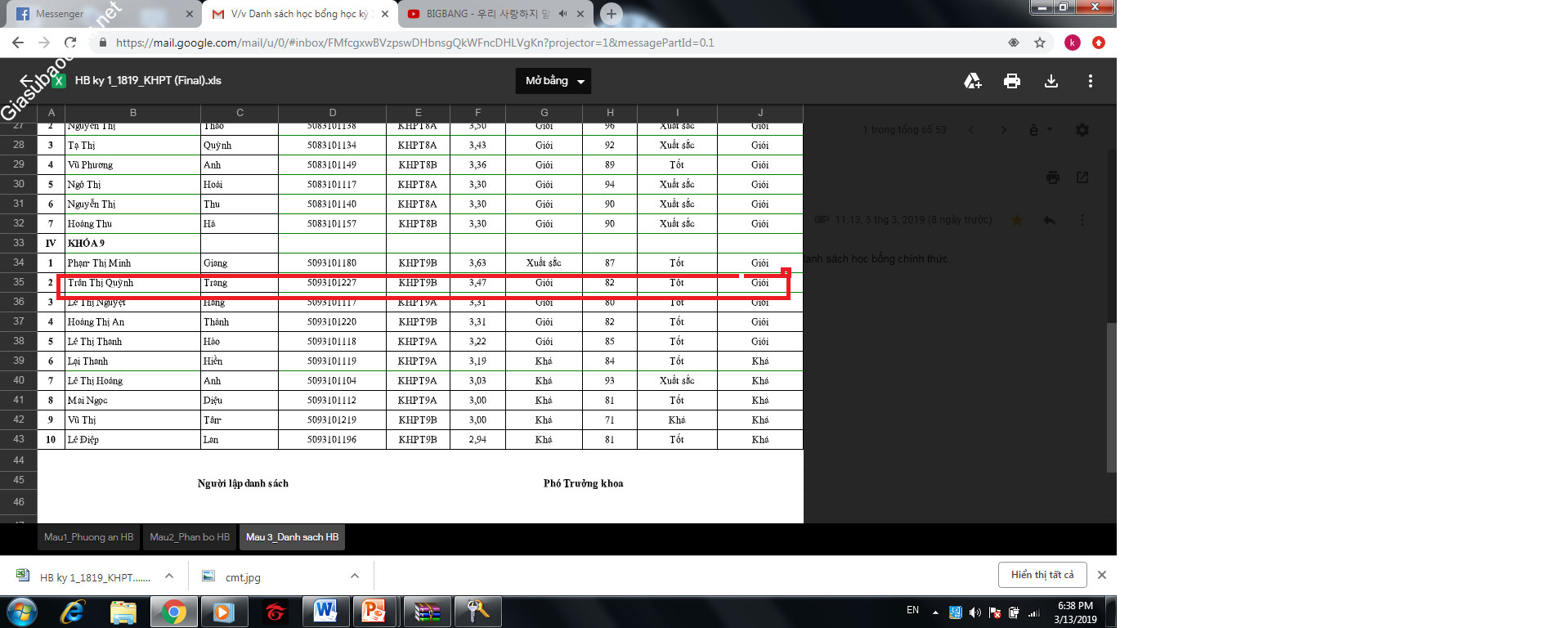Download the HB ky 1_1819_KHPT file
This screenshot has width=1568, height=628.
(x=1051, y=81)
